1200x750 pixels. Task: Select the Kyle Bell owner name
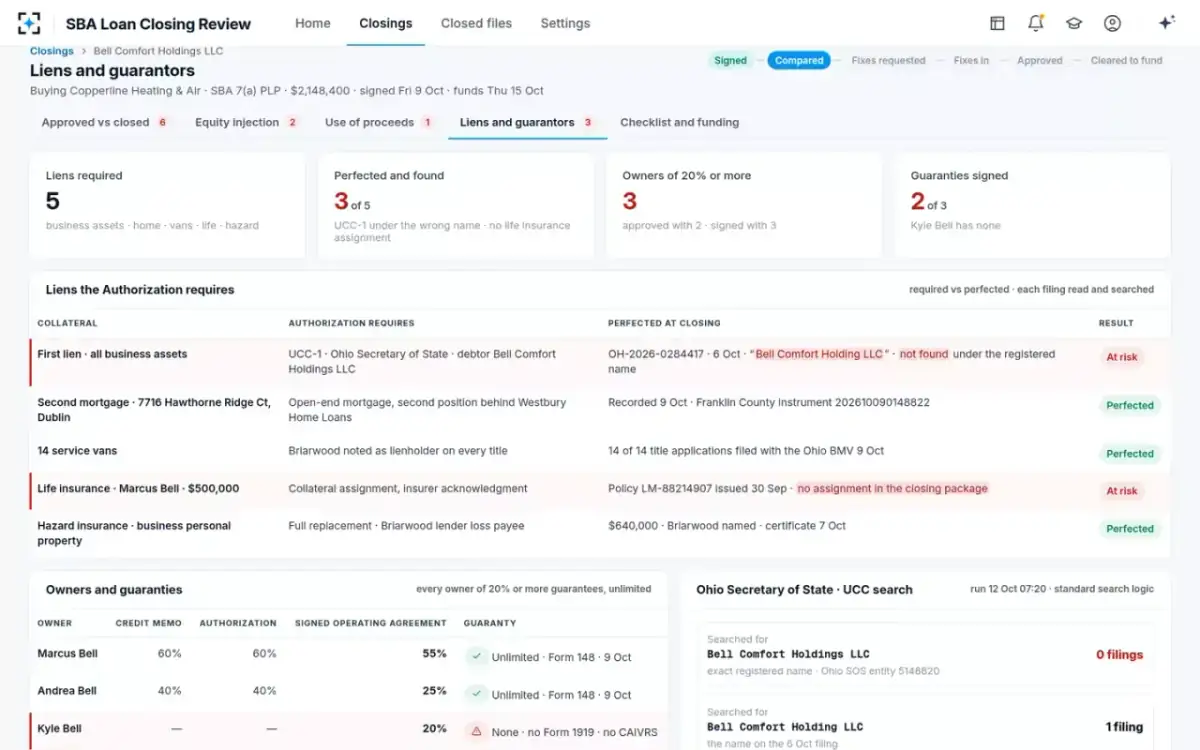[x=59, y=729]
